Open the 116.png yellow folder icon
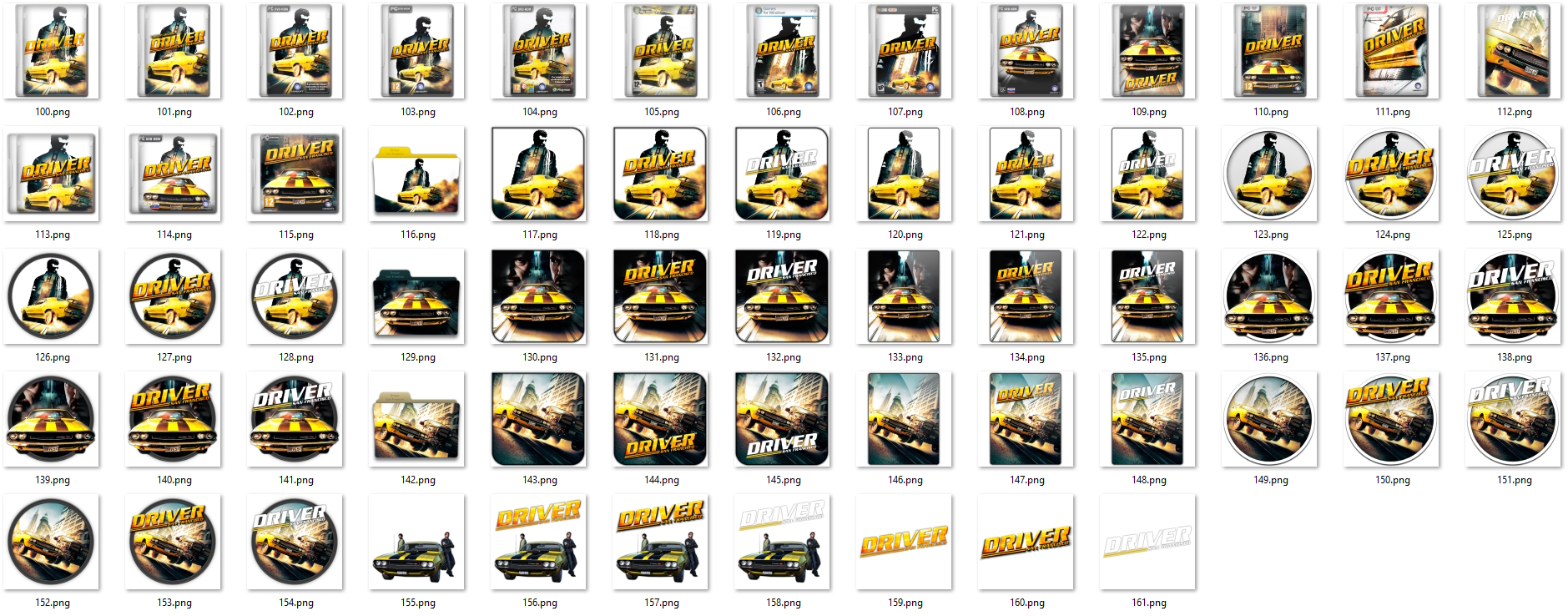Viewport: 1568px width, 616px height. pos(417,174)
